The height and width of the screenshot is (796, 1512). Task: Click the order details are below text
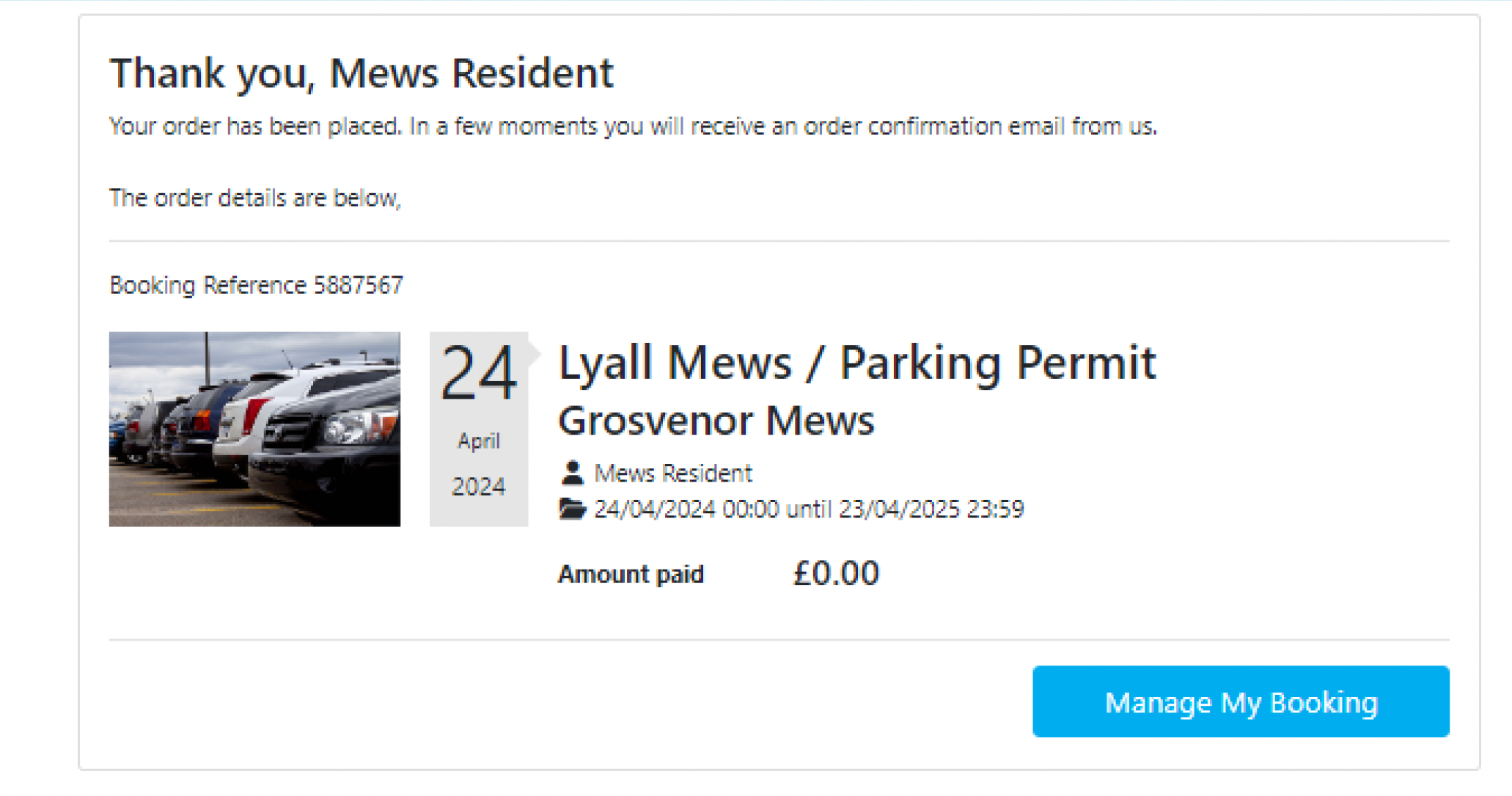tap(255, 198)
